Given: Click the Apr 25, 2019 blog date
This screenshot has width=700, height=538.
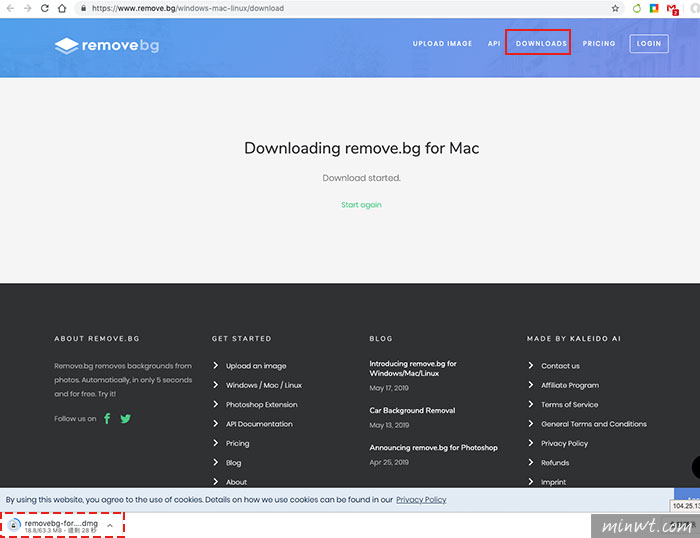Looking at the screenshot, I should (x=389, y=462).
